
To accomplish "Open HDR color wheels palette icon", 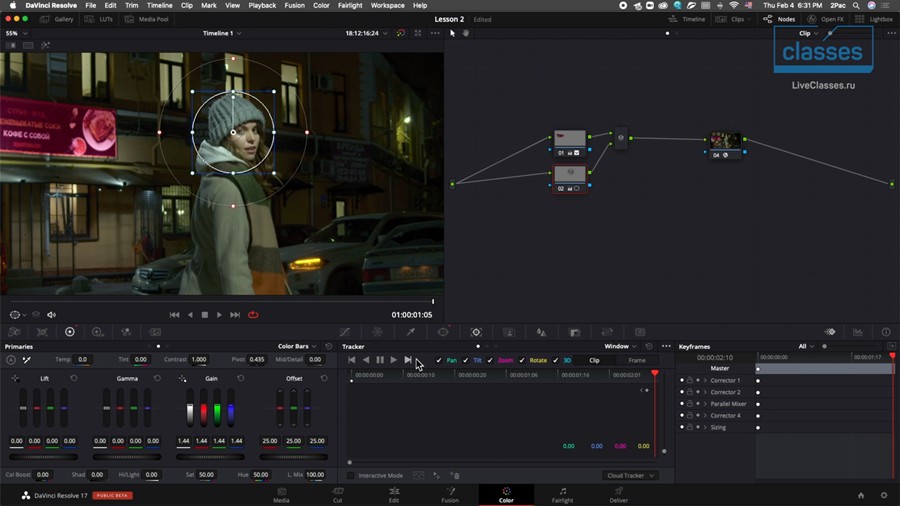I will click(98, 332).
